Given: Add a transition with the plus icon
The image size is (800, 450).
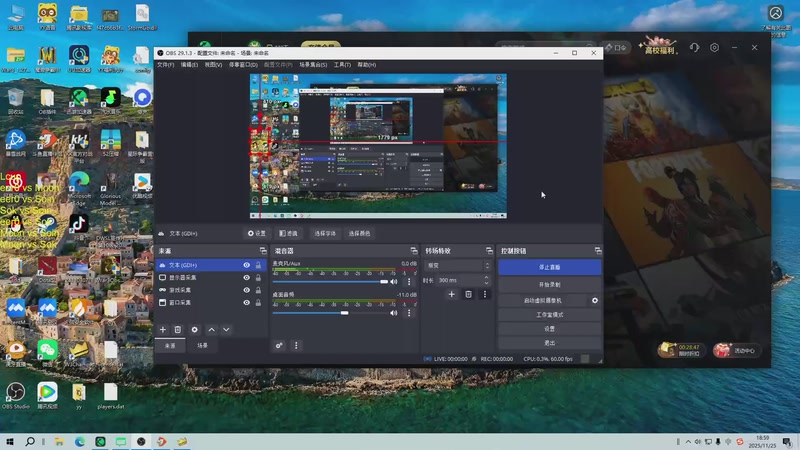Looking at the screenshot, I should (x=452, y=294).
